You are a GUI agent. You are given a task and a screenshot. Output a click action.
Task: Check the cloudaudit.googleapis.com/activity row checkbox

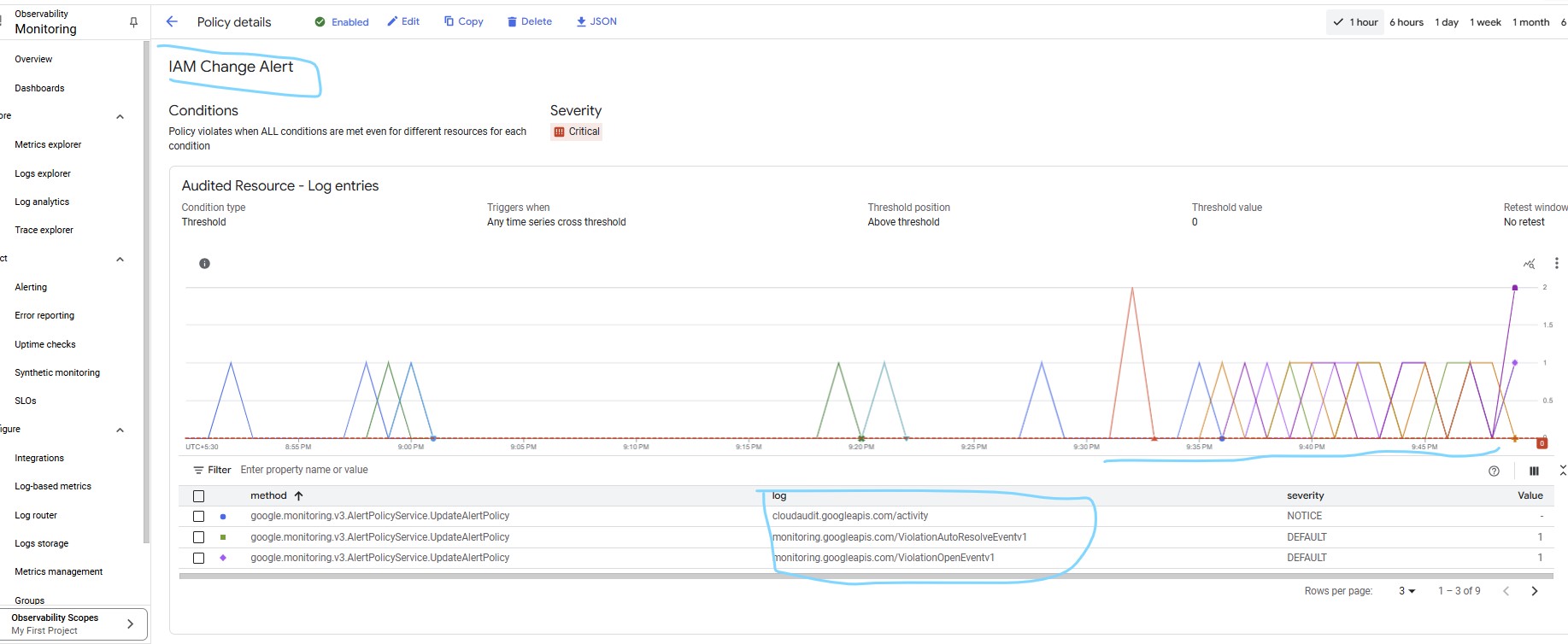pyautogui.click(x=199, y=517)
